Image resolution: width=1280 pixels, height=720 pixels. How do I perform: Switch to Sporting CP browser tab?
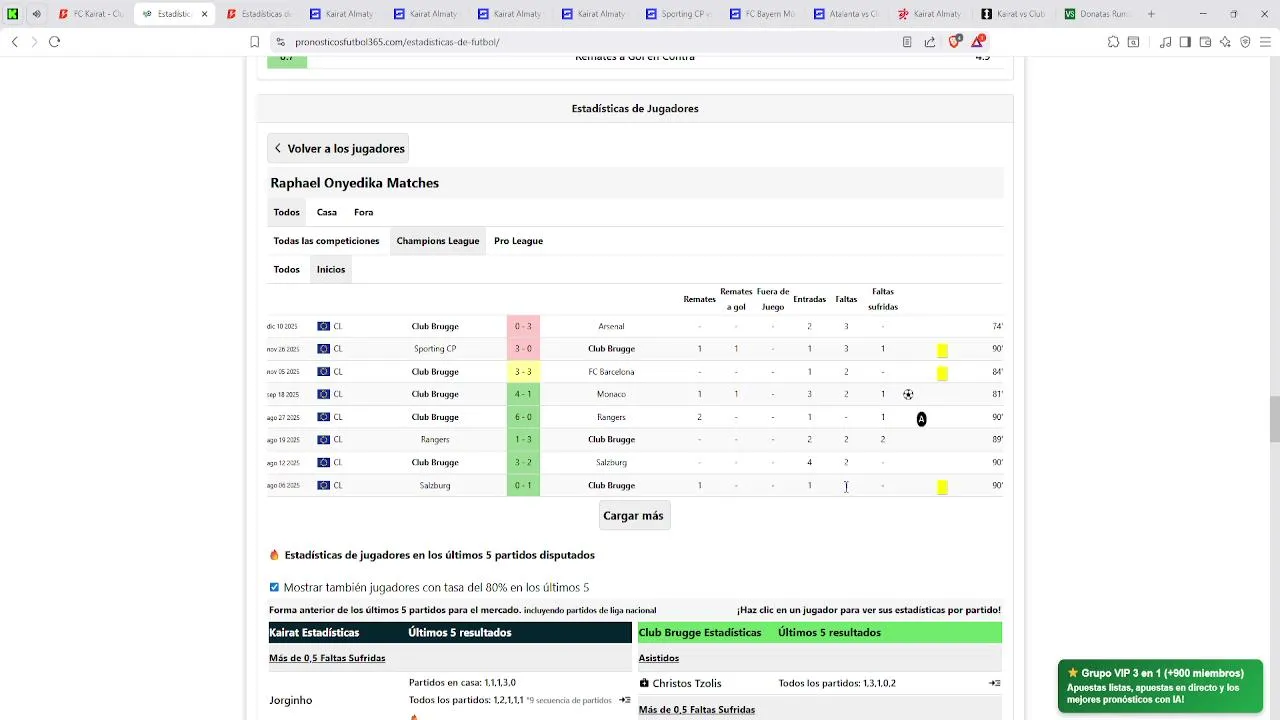pyautogui.click(x=678, y=14)
